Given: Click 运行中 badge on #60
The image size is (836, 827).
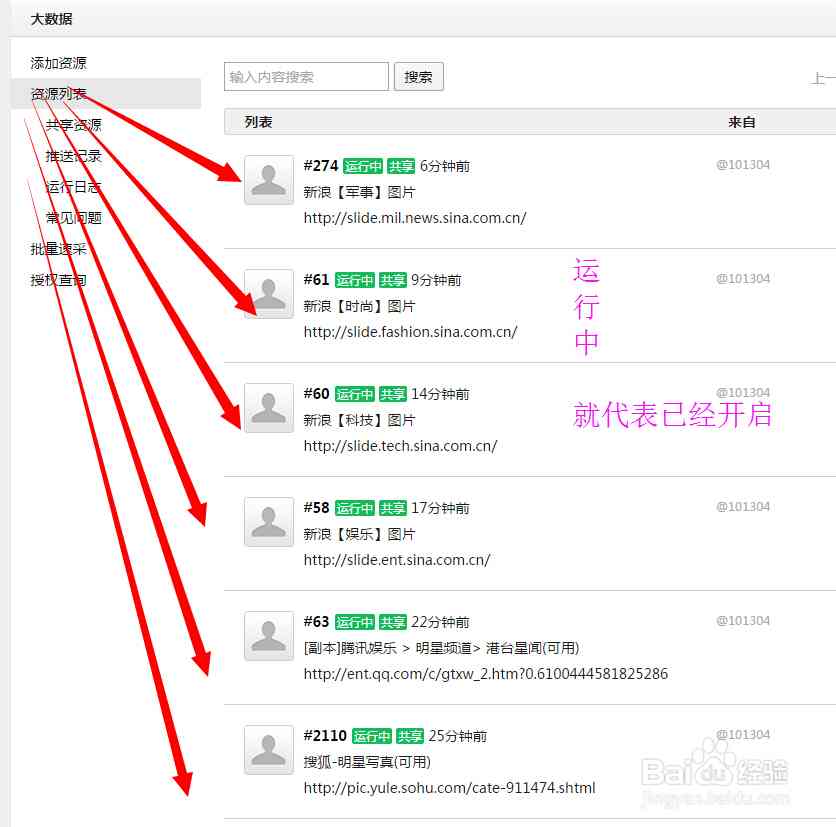Looking at the screenshot, I should coord(355,395).
